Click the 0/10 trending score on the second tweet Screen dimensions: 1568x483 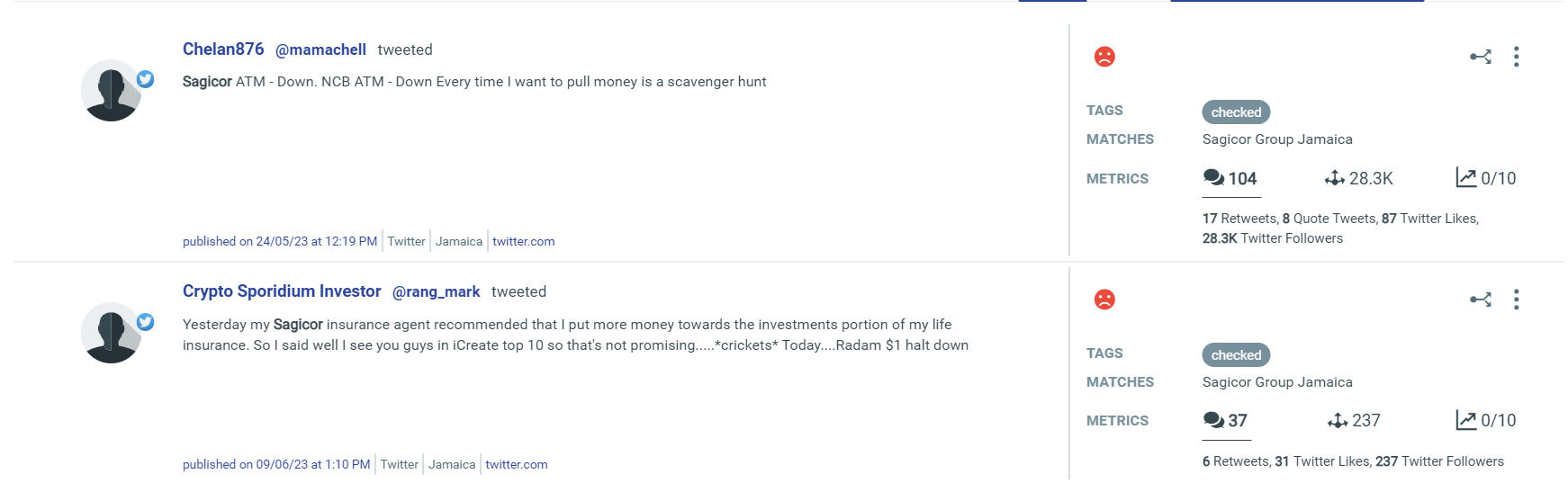point(1486,420)
